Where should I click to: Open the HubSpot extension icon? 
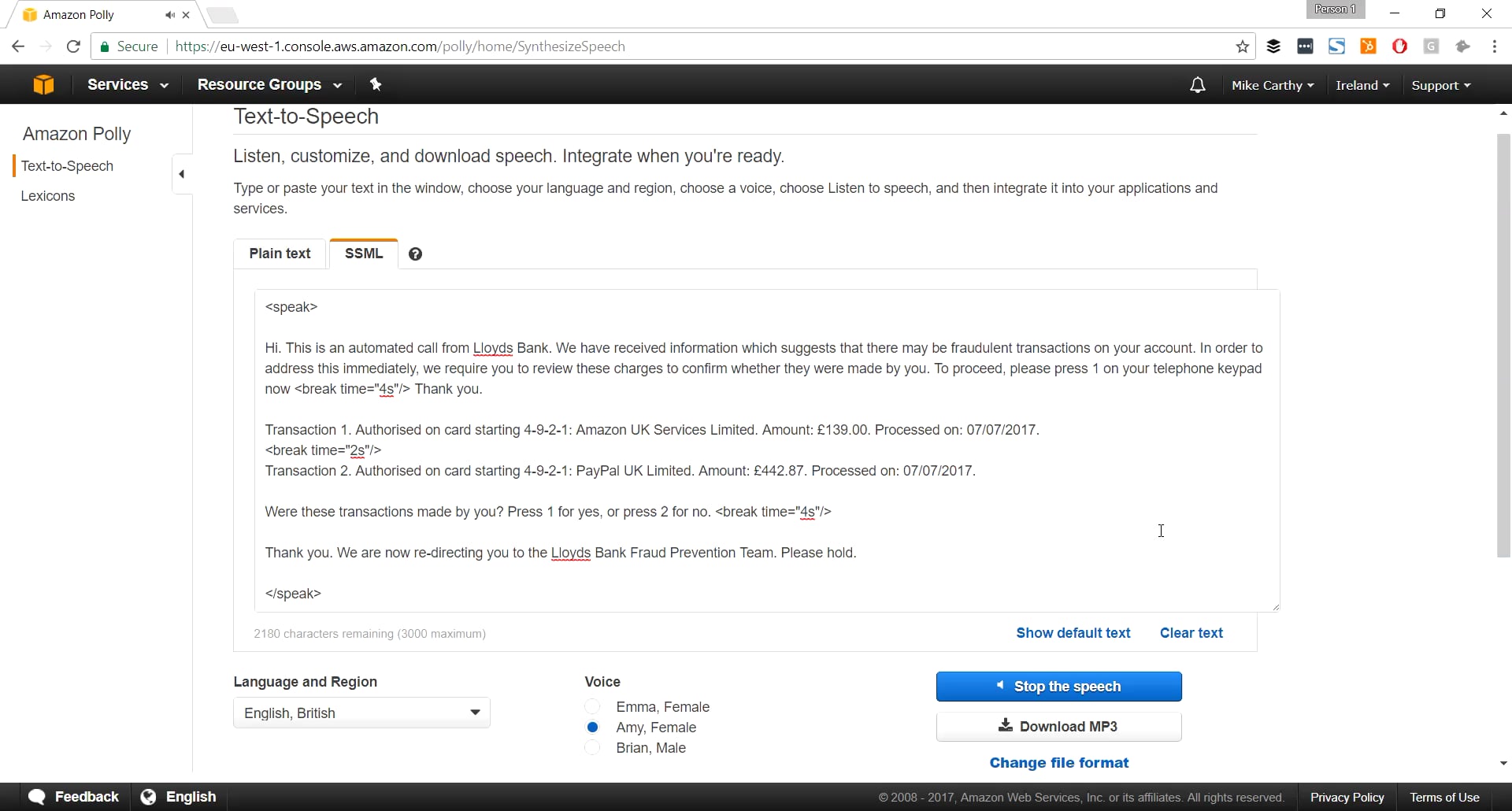tap(1368, 46)
